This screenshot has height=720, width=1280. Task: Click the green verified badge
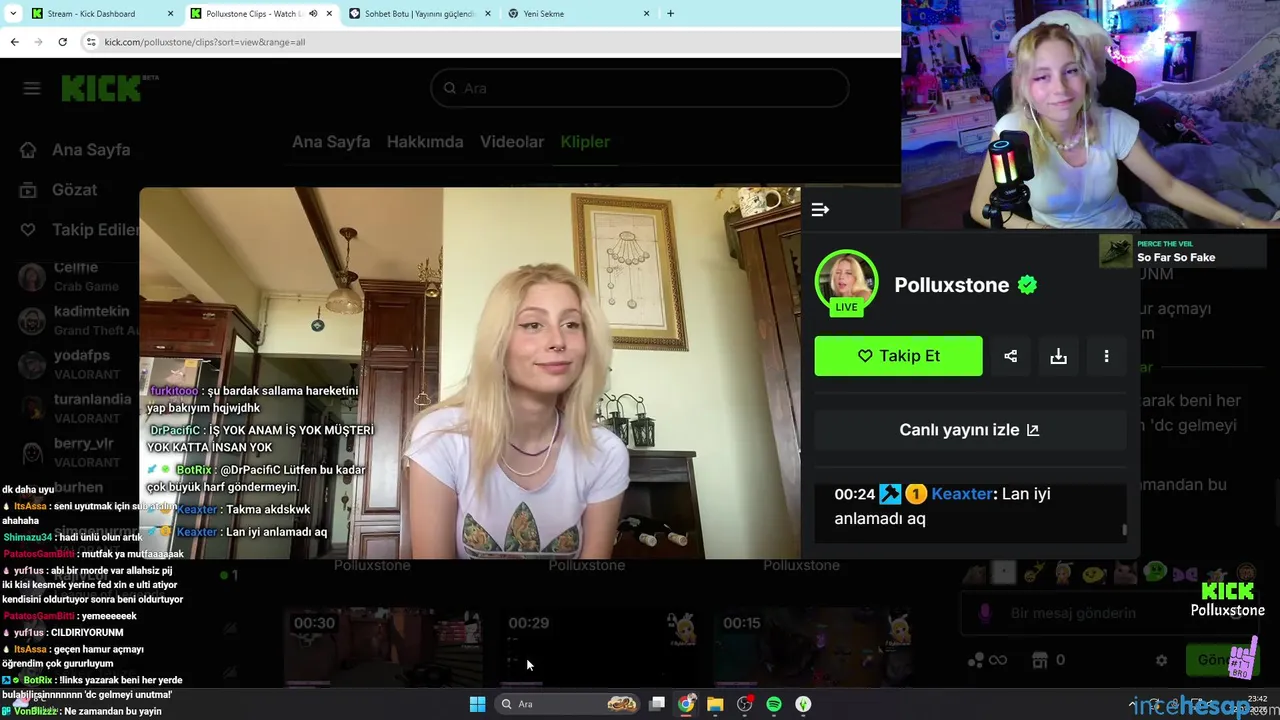tap(1027, 285)
